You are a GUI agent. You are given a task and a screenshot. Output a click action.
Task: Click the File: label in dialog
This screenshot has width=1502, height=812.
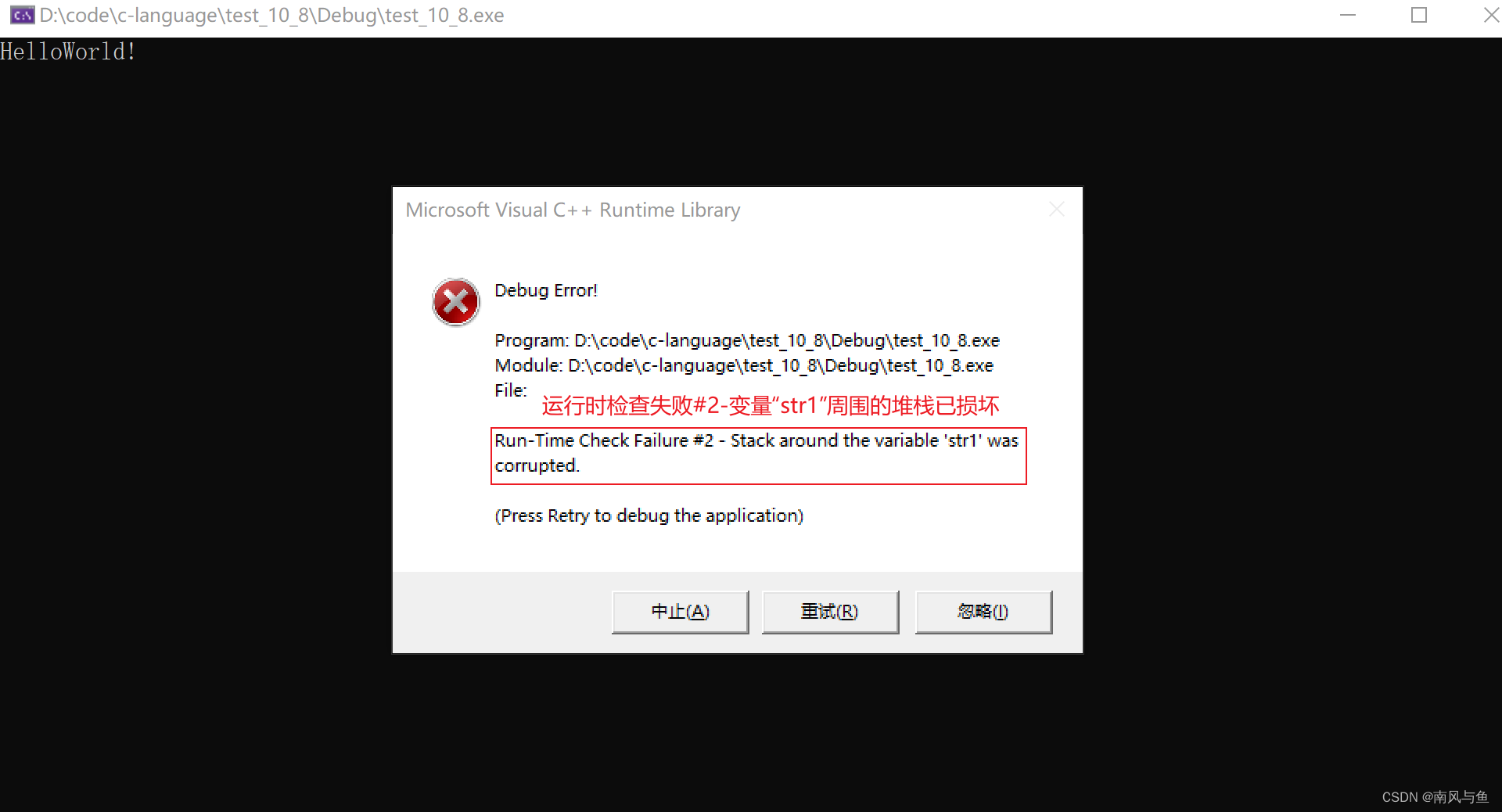tap(511, 390)
